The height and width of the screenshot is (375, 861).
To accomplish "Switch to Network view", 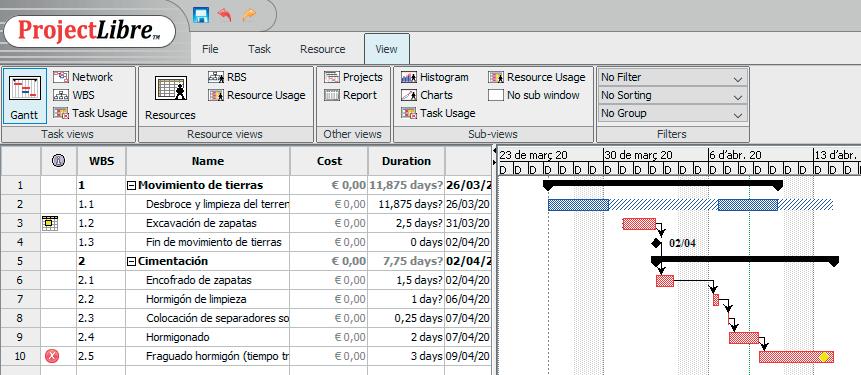I will (x=83, y=77).
